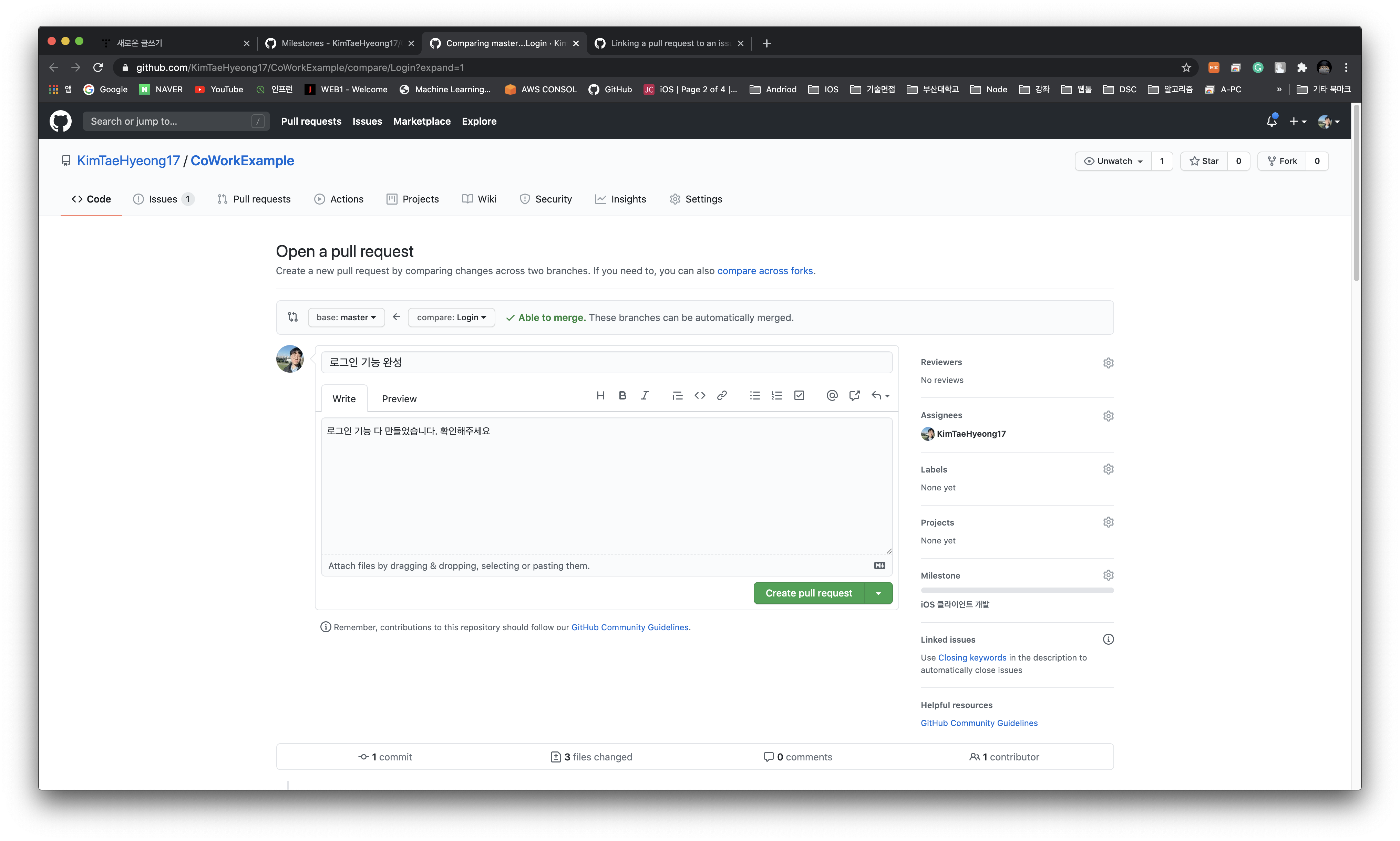This screenshot has width=1400, height=841.
Task: Open the Milestone gear settings
Action: [1108, 575]
